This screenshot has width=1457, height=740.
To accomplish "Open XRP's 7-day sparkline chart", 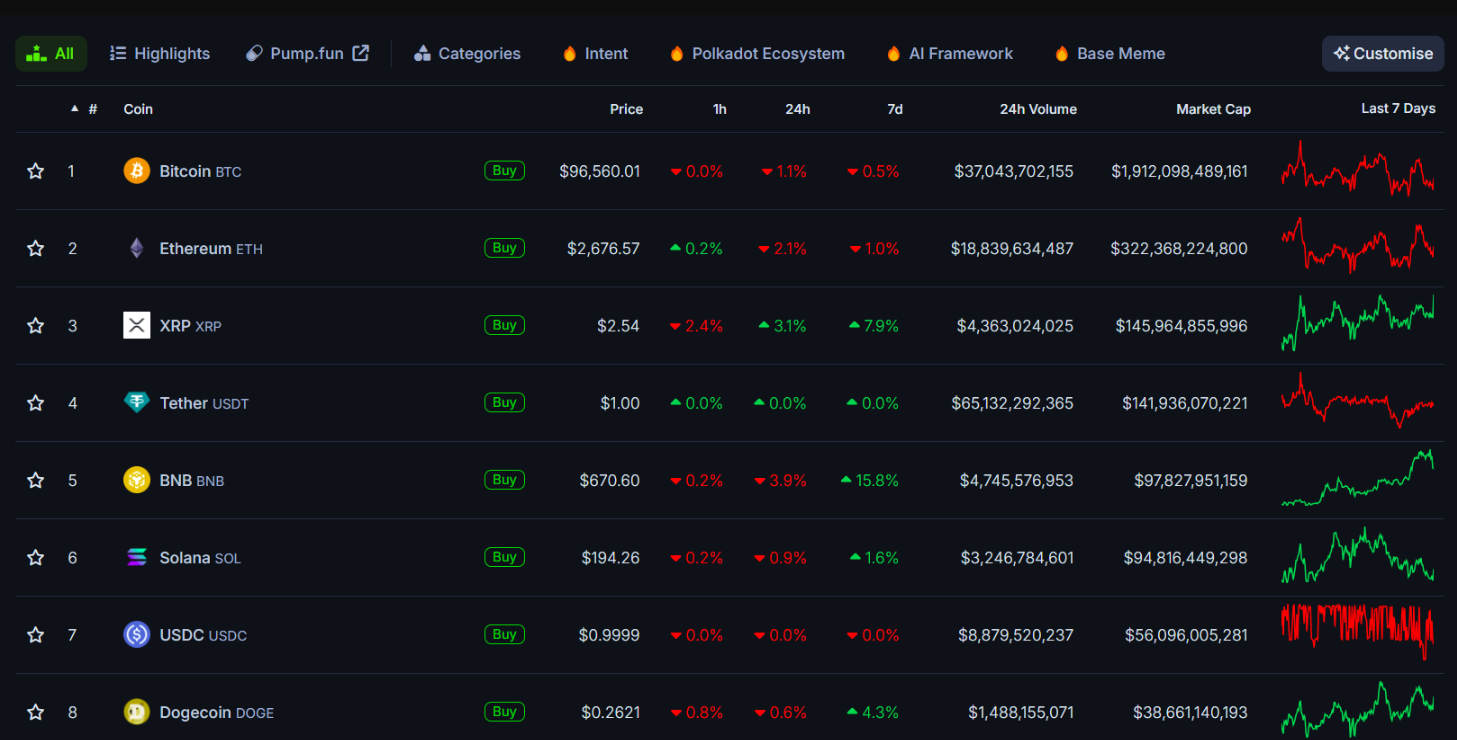I will pyautogui.click(x=1358, y=322).
